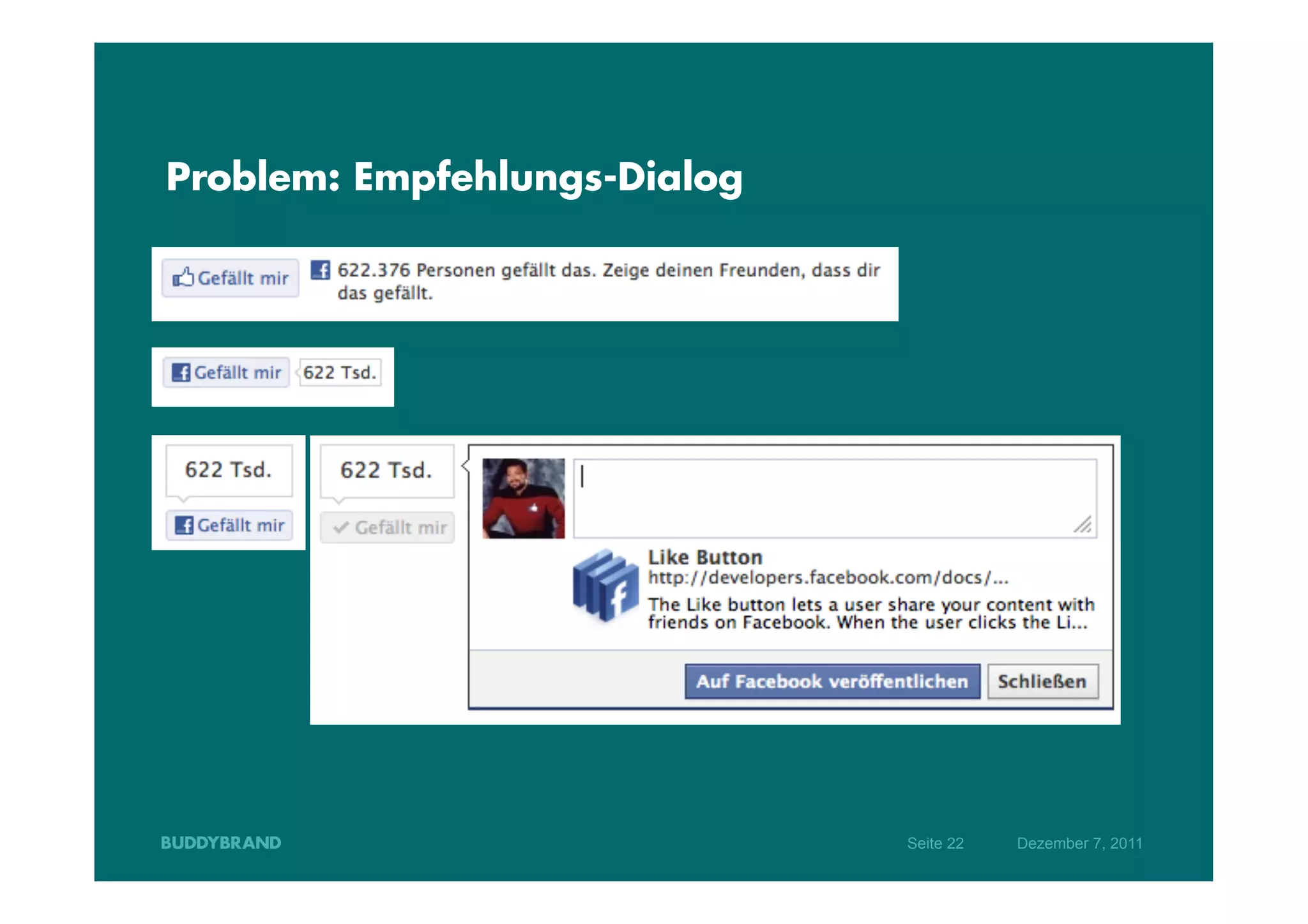
Task: Open the developers.facebook.com/docs link
Action: (828, 577)
